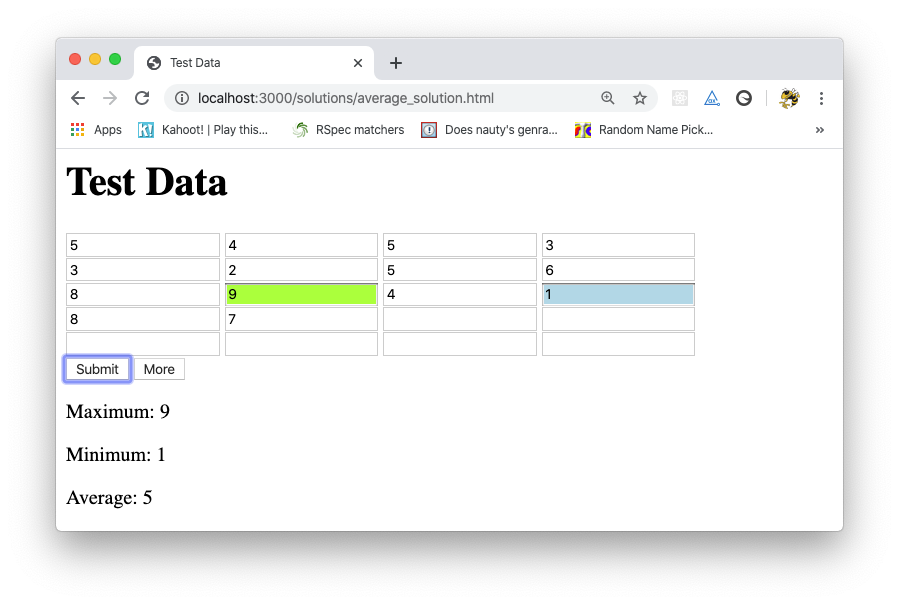Click the greyed React extension icon
This screenshot has width=899, height=605.
tap(680, 98)
